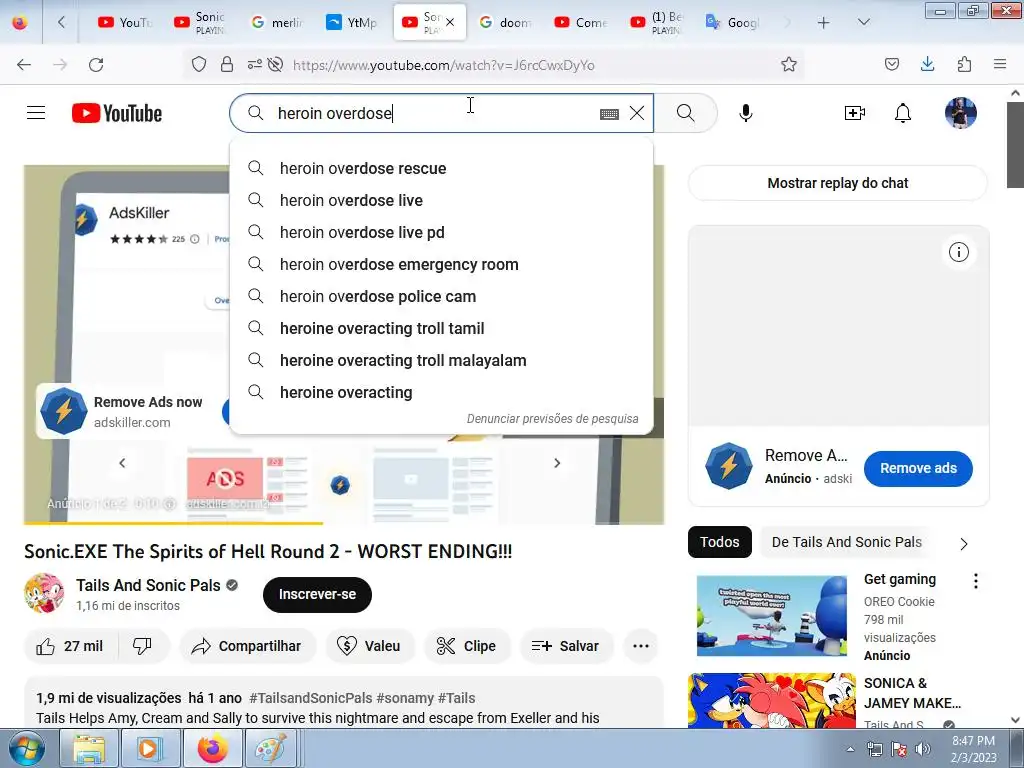Send a Valeu super thanks
The height and width of the screenshot is (768, 1024).
pyautogui.click(x=370, y=646)
